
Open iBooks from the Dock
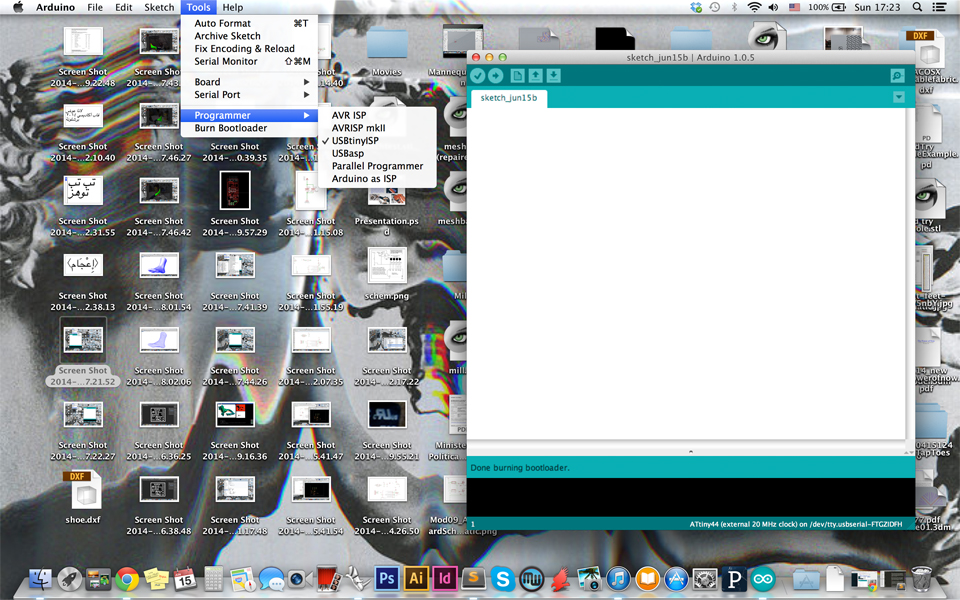[647, 579]
